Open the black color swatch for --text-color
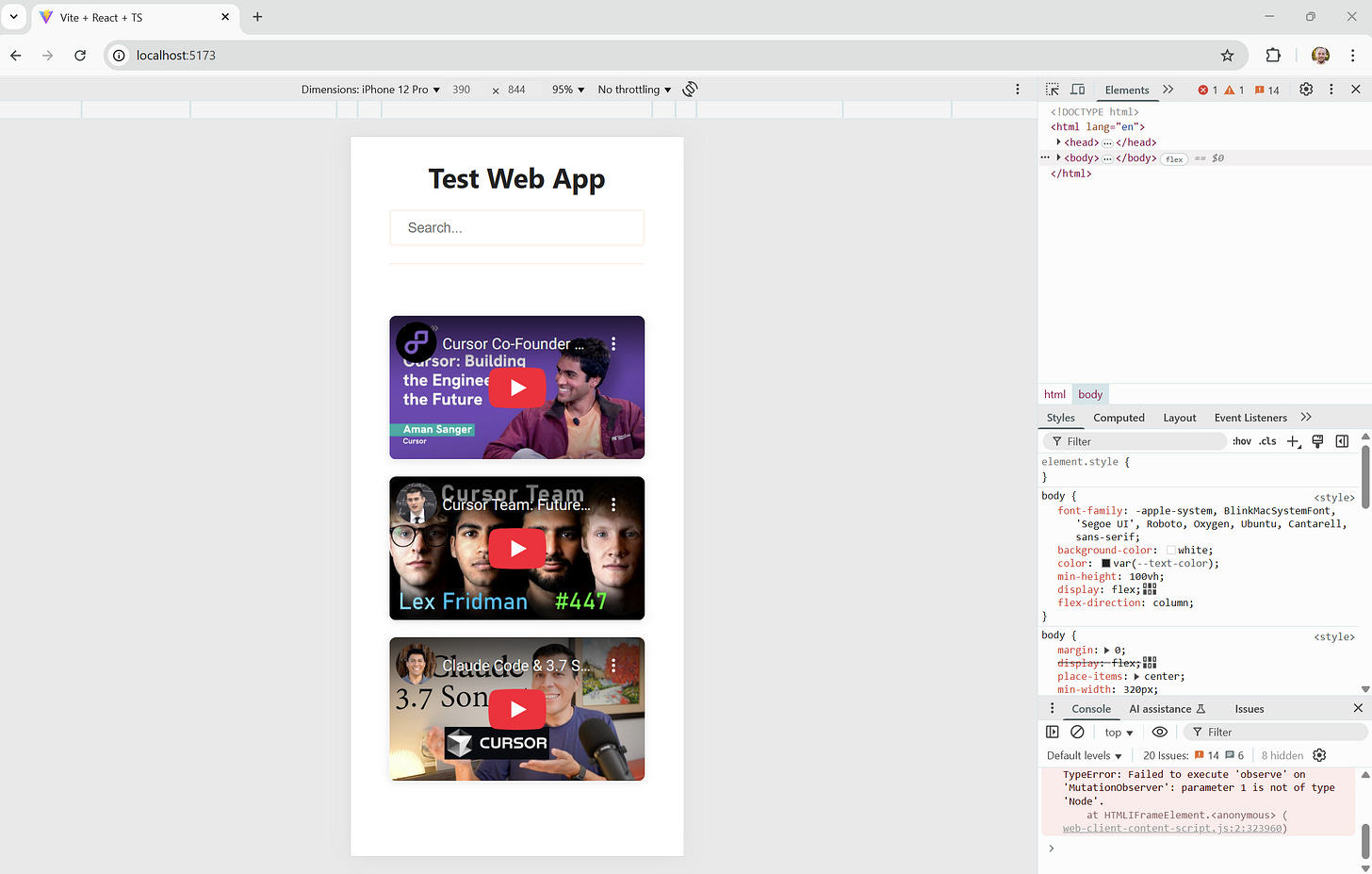This screenshot has height=874, width=1372. coord(1106,564)
